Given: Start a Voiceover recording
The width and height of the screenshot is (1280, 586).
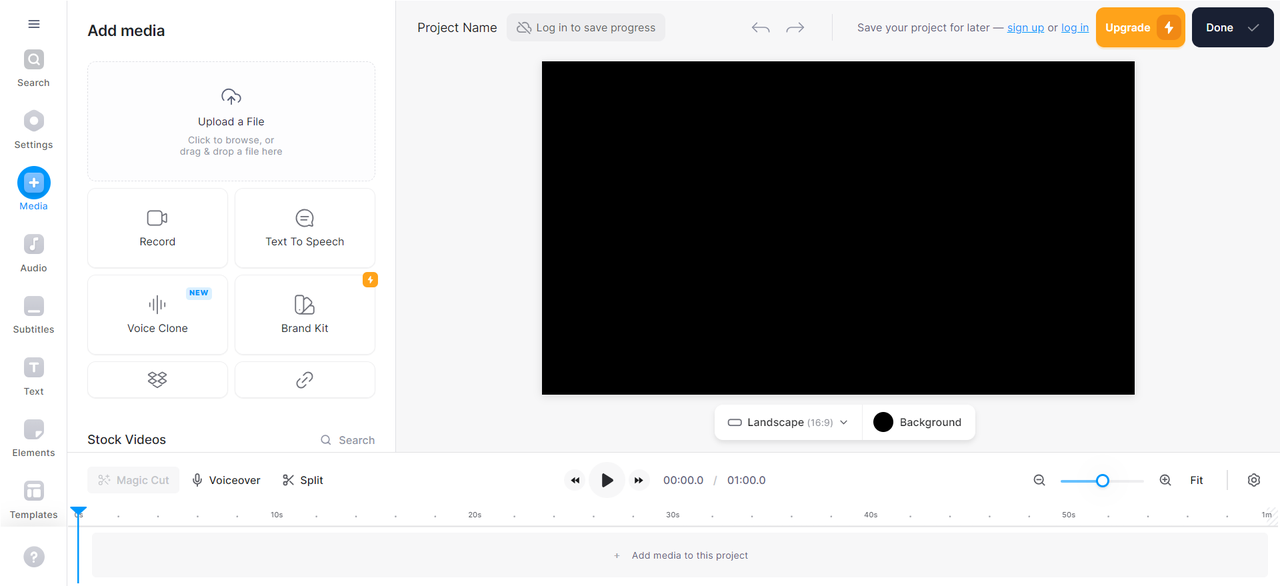Looking at the screenshot, I should click(226, 480).
